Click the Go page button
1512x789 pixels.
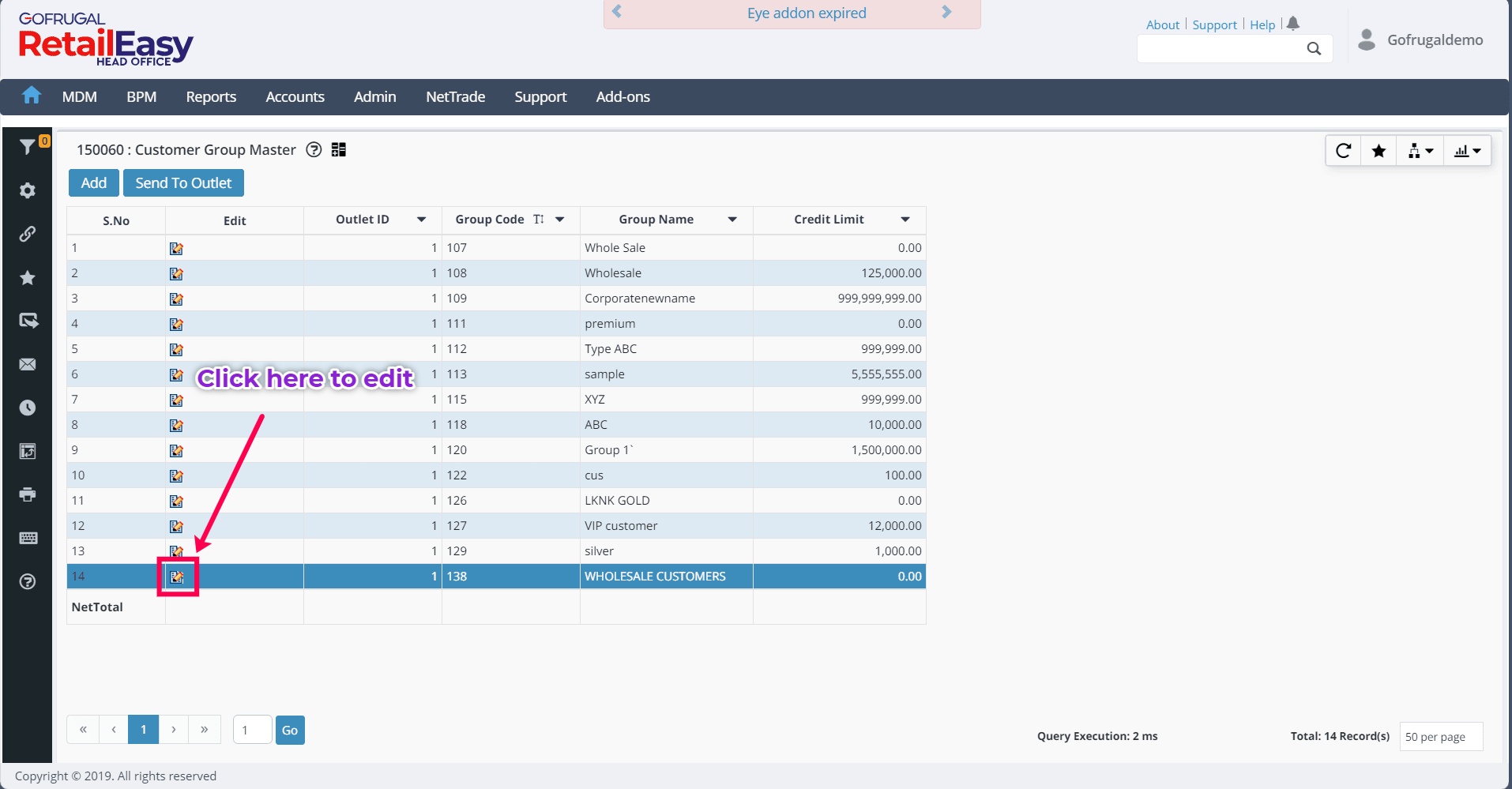(290, 730)
